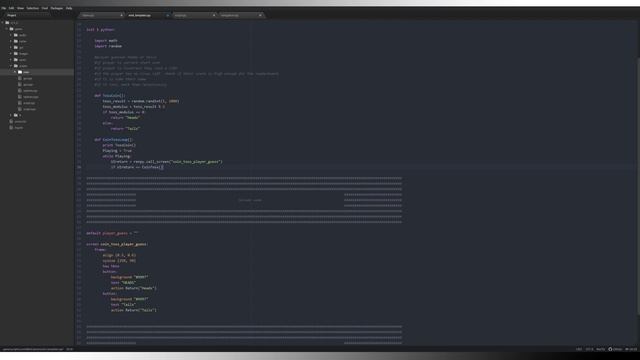This screenshot has height=360, width=640.
Task: Click the 'while Playing:' line
Action: [x=117, y=156]
